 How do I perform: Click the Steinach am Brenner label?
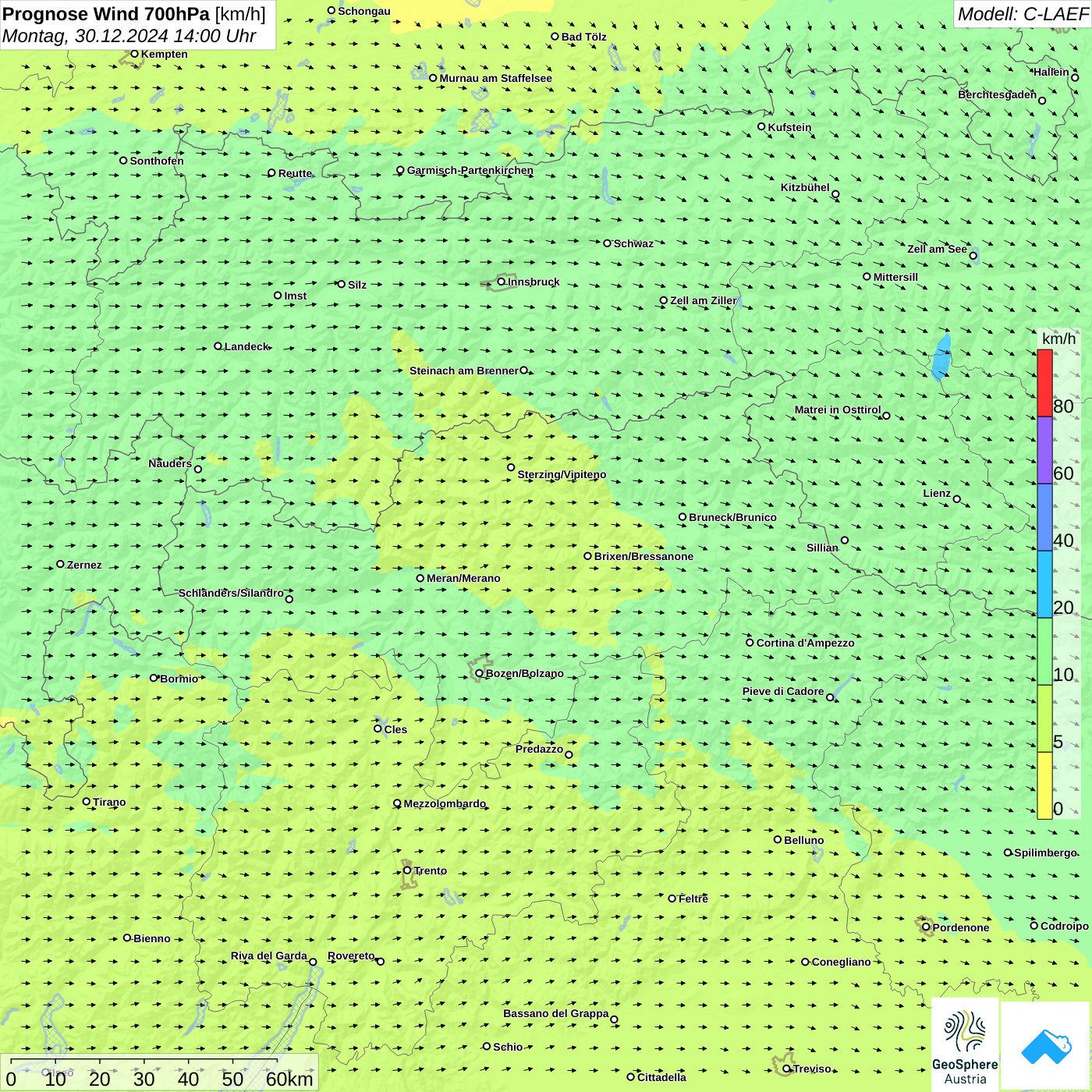point(463,370)
